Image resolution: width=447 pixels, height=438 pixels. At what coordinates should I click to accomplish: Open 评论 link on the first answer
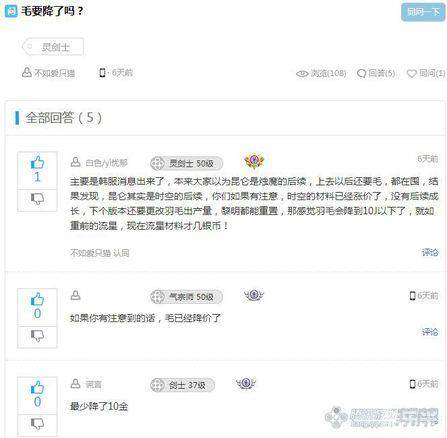[x=430, y=252]
